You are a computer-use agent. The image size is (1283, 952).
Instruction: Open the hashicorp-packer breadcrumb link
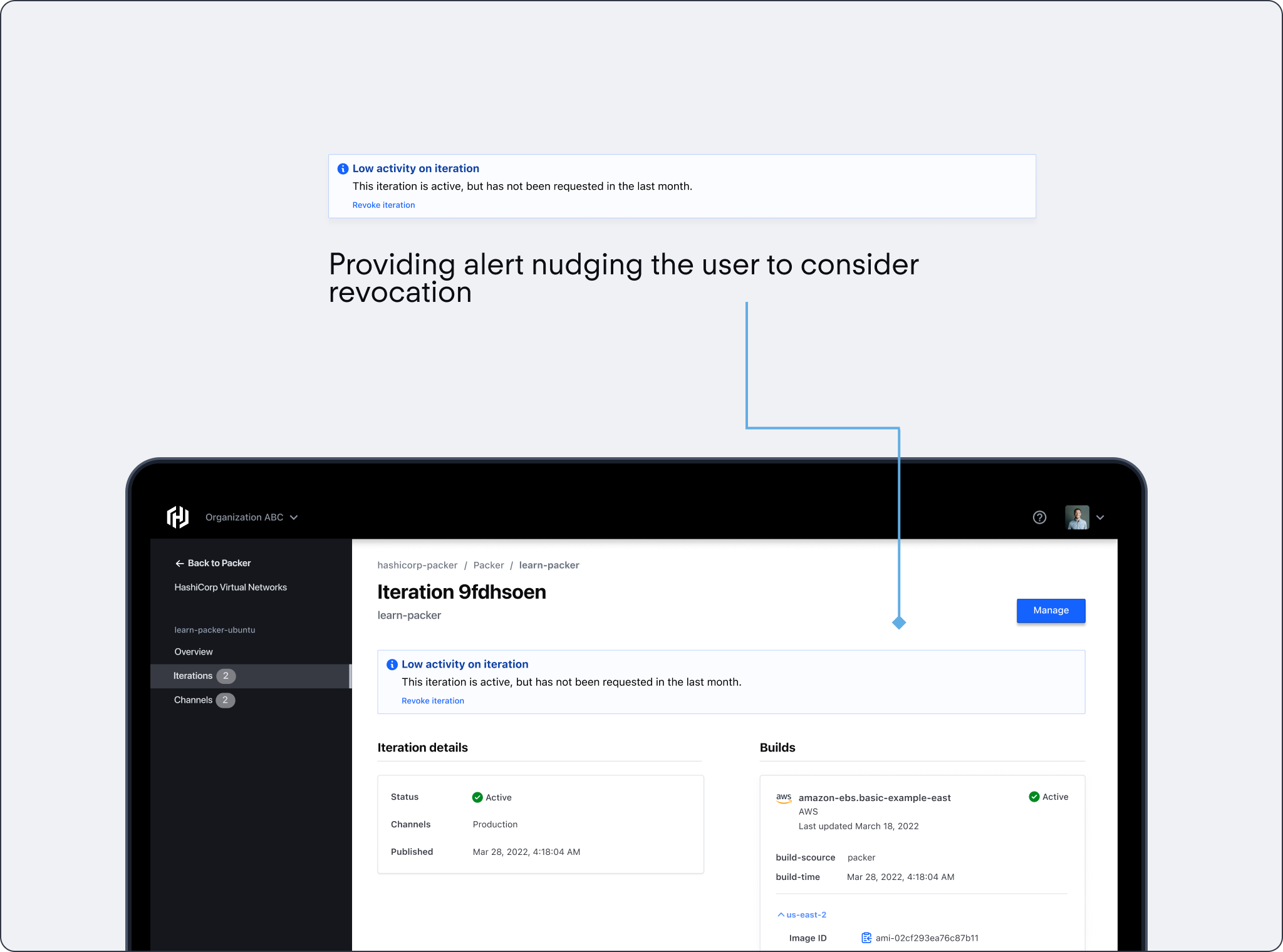click(x=417, y=566)
